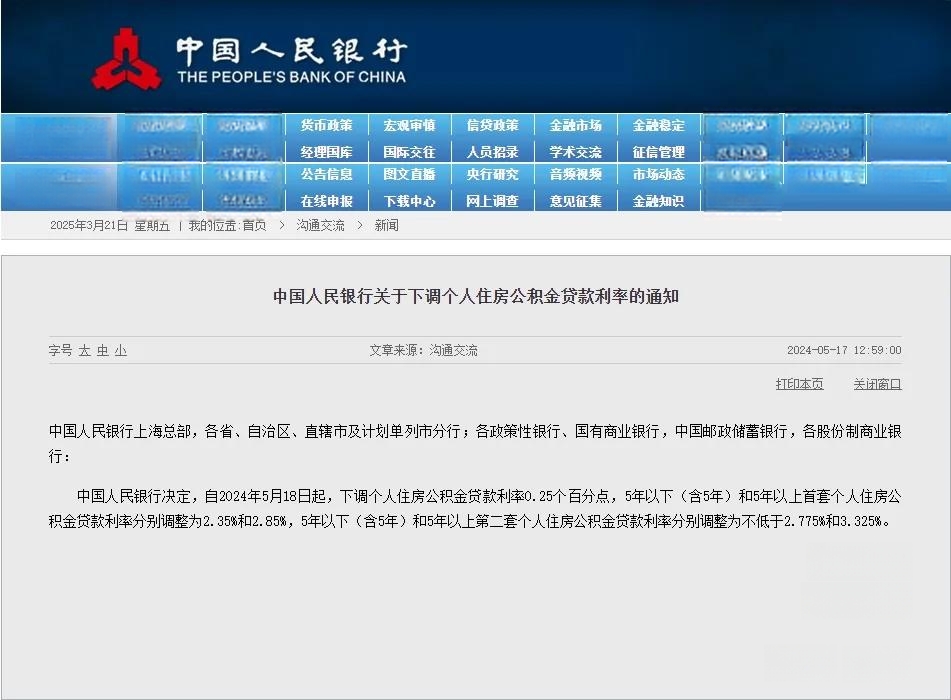This screenshot has height=700, width=951.
Task: Click the 首页 breadcrumb link
Action: (254, 226)
